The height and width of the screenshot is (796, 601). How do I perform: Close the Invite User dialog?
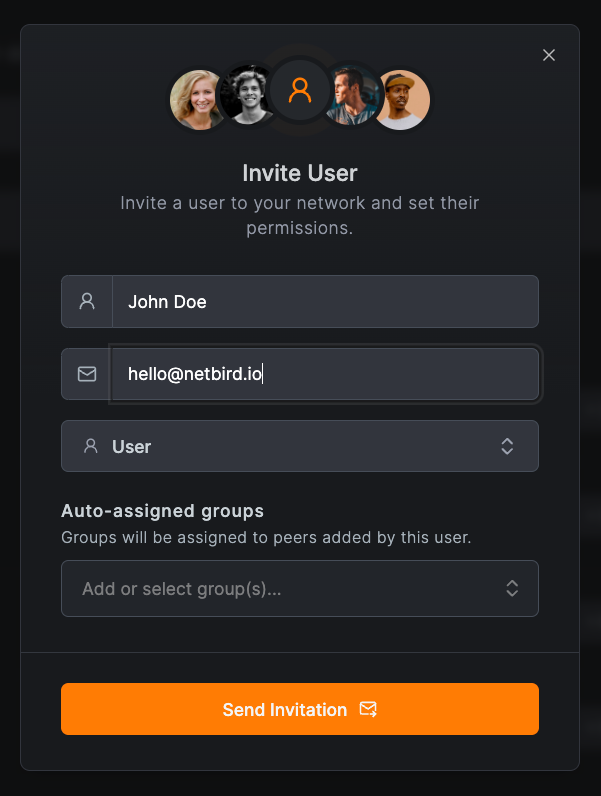click(x=549, y=55)
